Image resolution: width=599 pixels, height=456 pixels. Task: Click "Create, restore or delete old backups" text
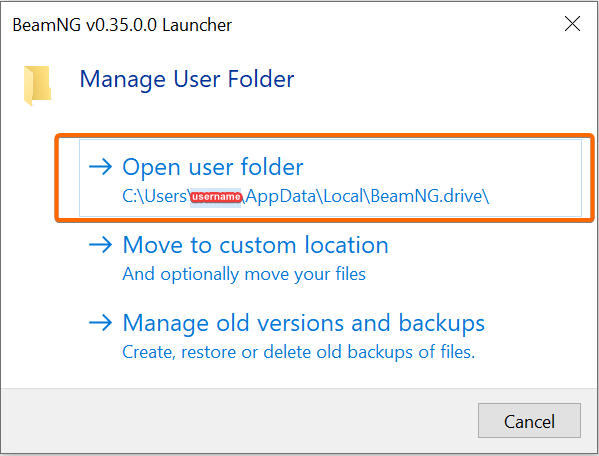(x=299, y=352)
